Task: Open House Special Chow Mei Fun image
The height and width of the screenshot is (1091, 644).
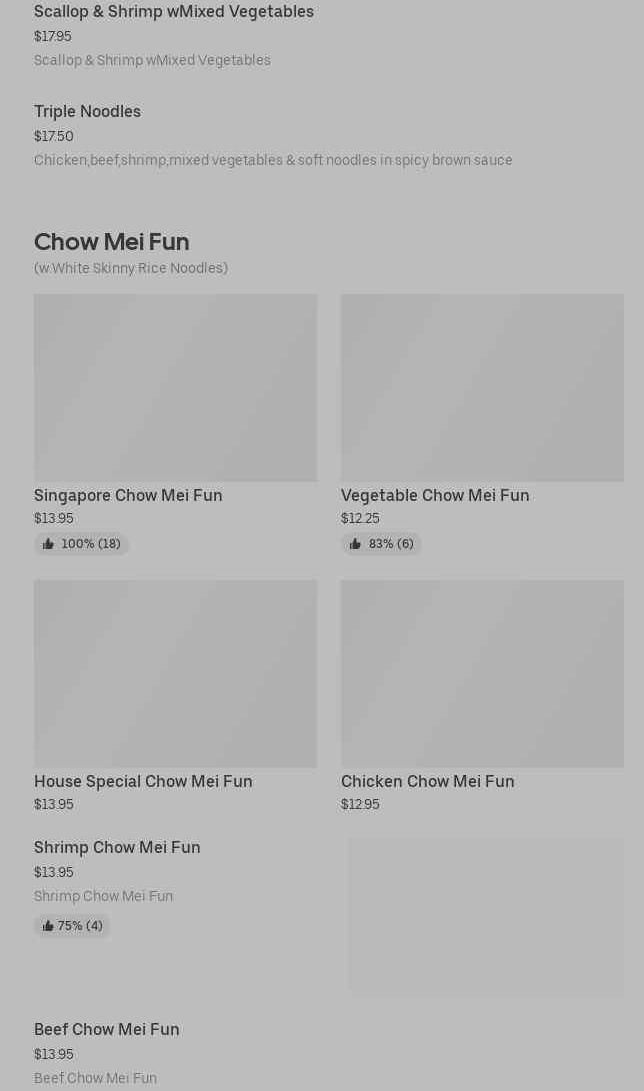Action: (x=175, y=673)
